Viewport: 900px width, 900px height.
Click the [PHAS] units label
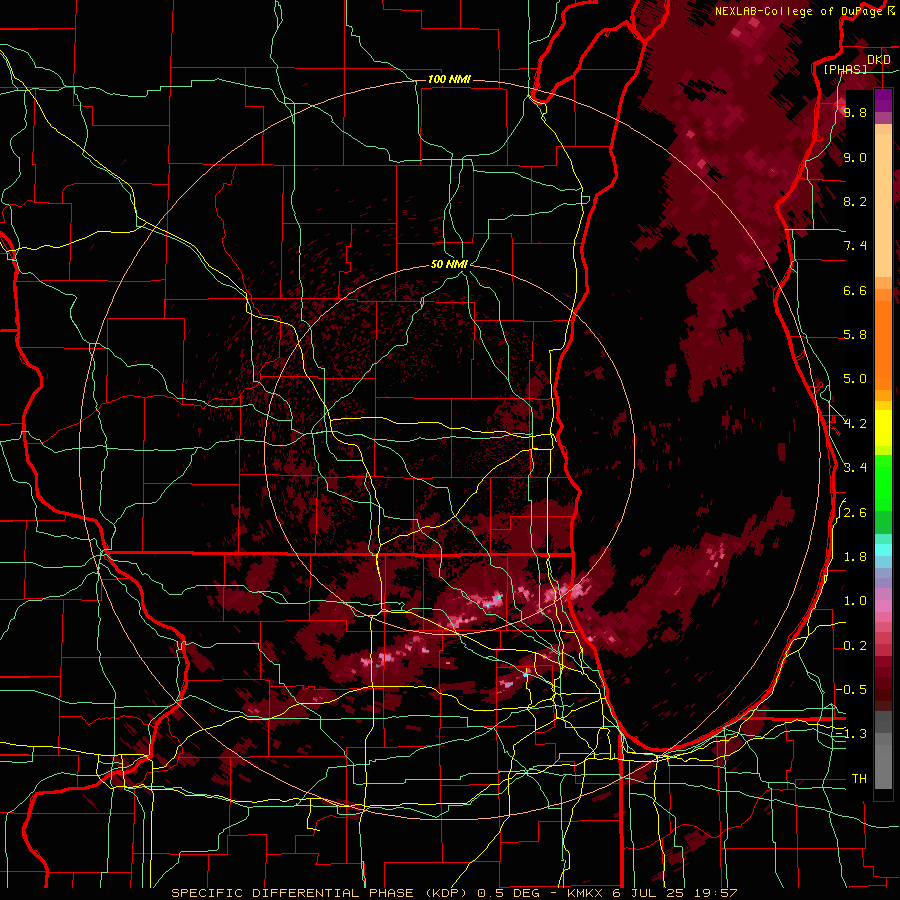pos(845,69)
